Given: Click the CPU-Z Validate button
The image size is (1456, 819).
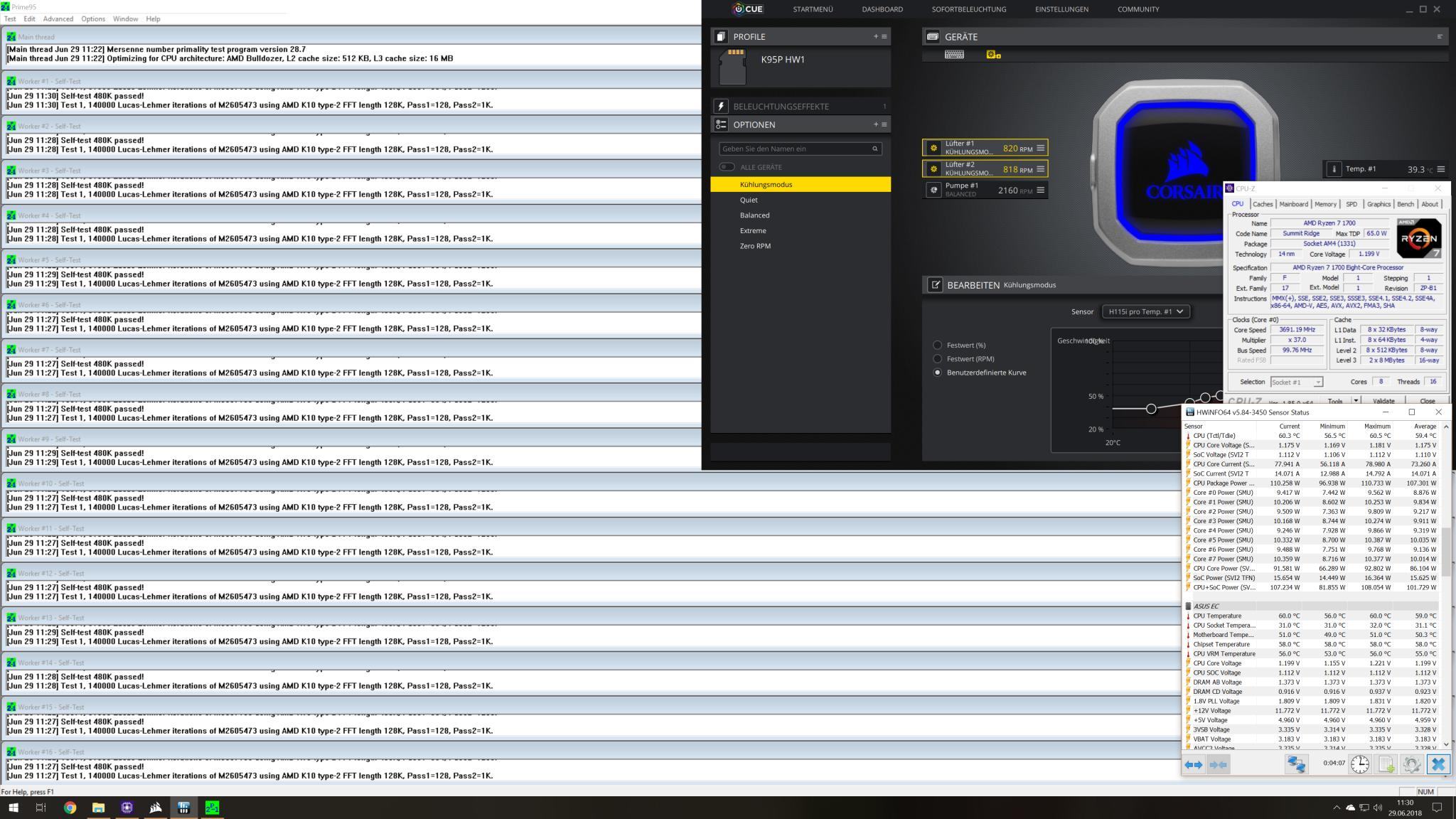Looking at the screenshot, I should point(1383,401).
